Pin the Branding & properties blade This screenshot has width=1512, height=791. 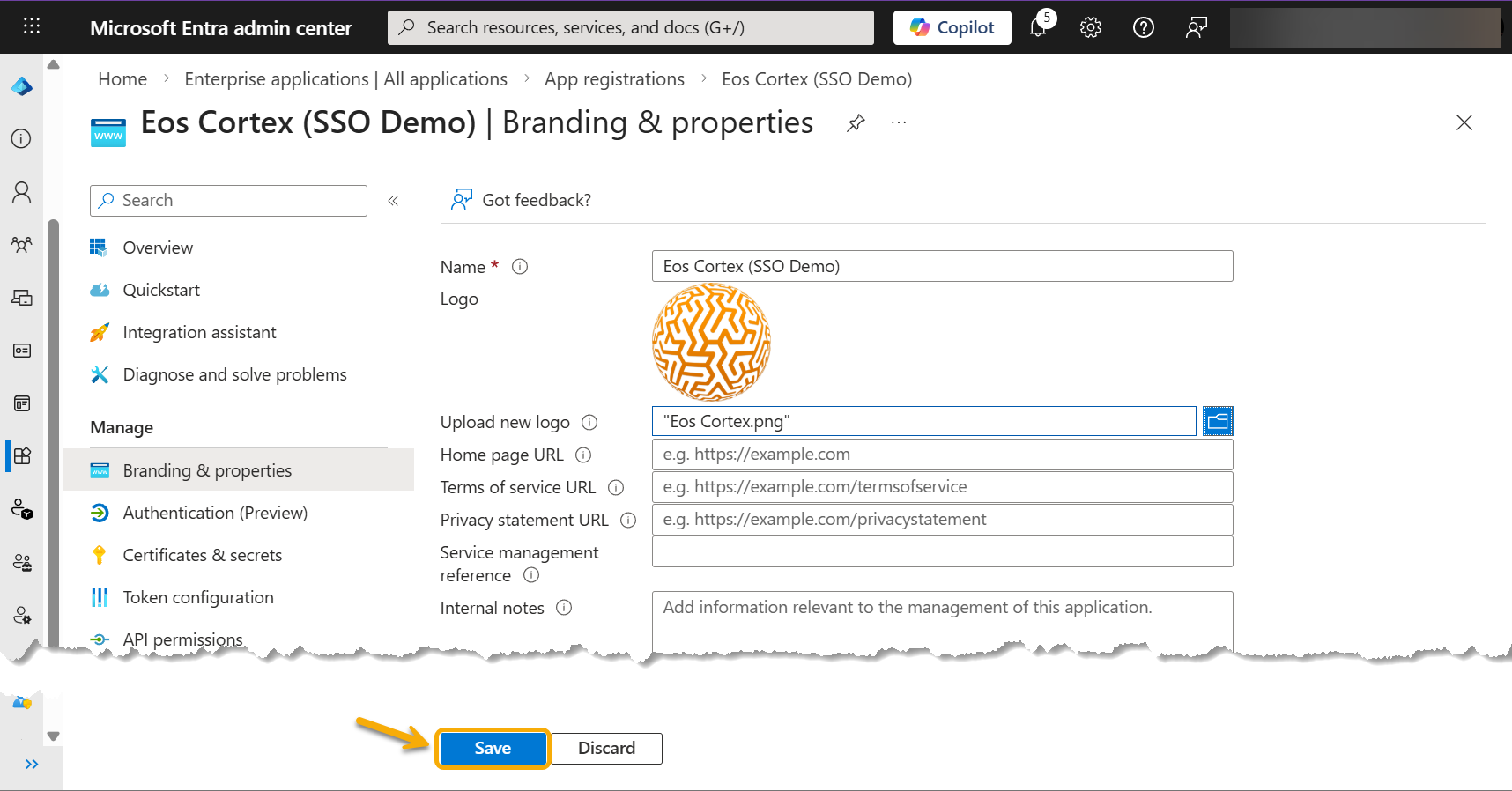coord(856,123)
